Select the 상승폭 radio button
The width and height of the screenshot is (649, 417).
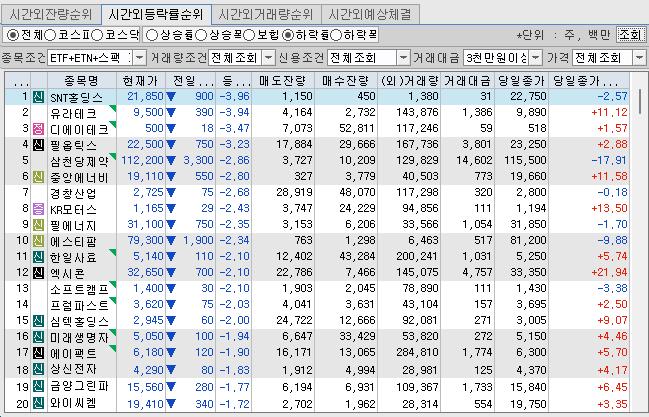[x=201, y=35]
